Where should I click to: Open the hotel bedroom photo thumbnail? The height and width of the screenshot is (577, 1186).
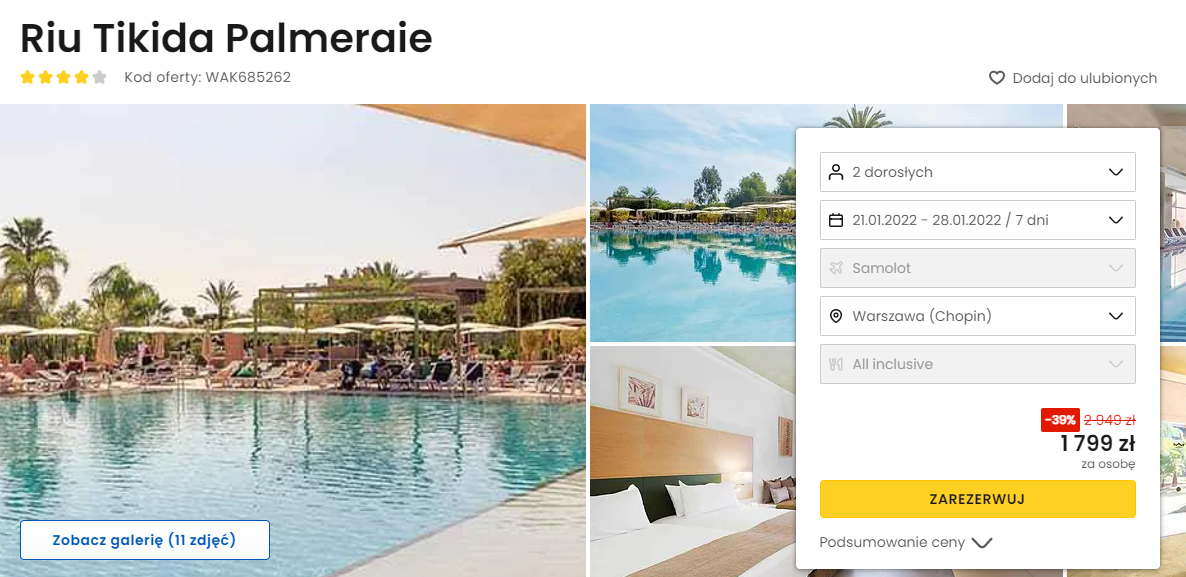(x=692, y=461)
